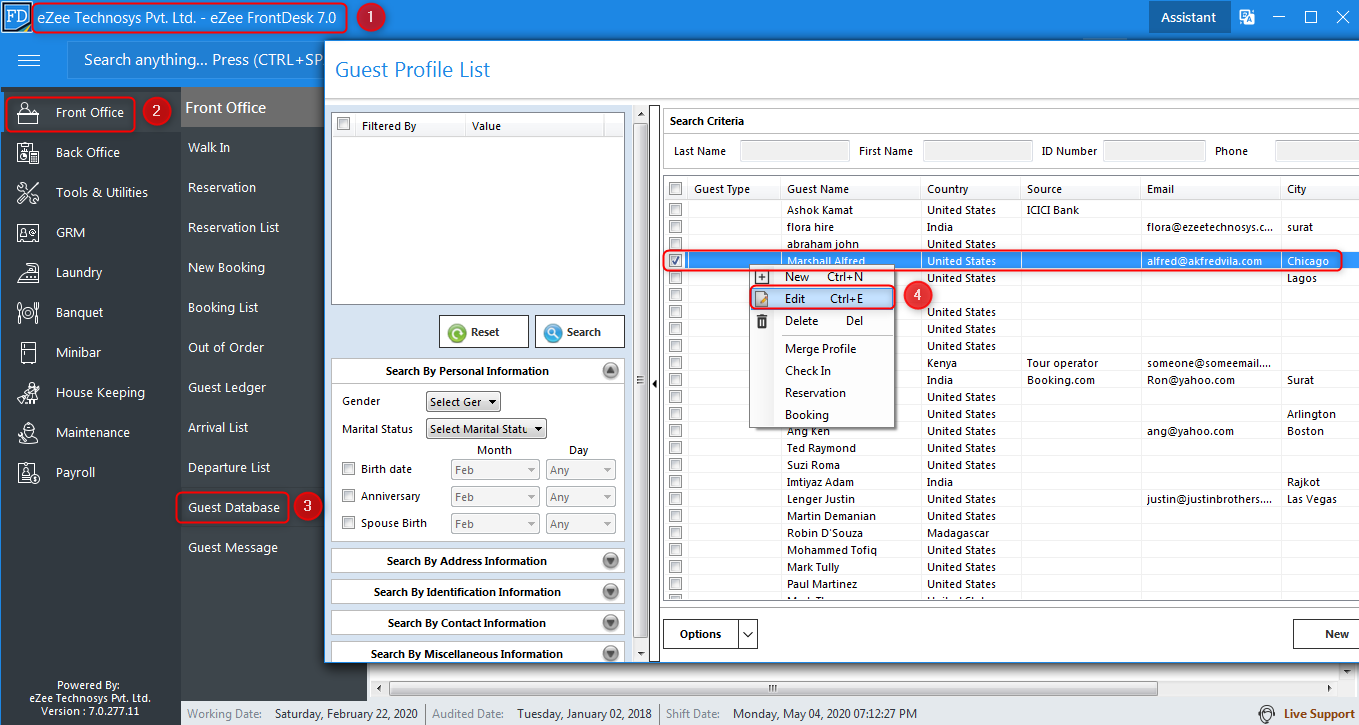The width and height of the screenshot is (1359, 725).
Task: Click the plus icon next to New
Action: (x=762, y=277)
